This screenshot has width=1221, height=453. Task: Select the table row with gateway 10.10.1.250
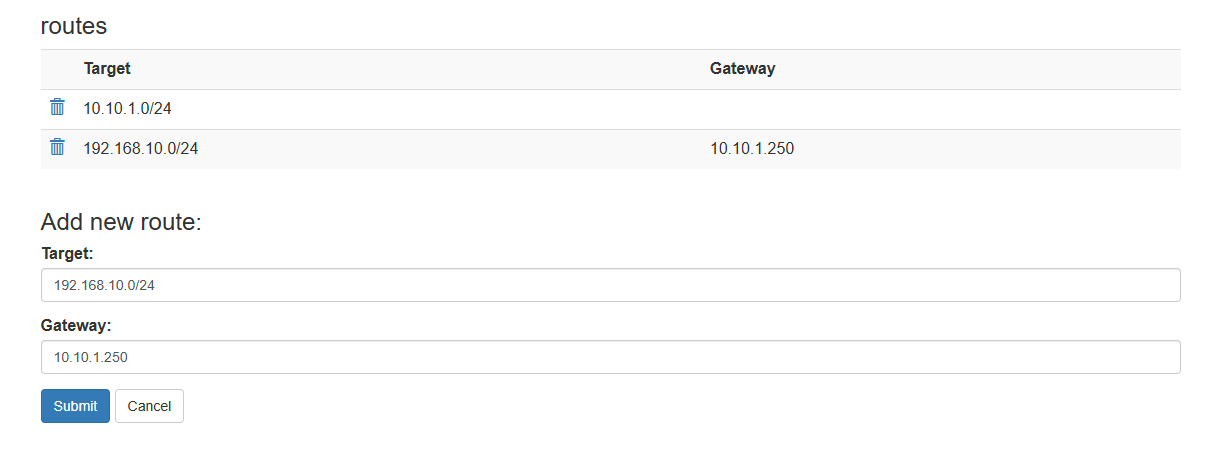tap(611, 149)
